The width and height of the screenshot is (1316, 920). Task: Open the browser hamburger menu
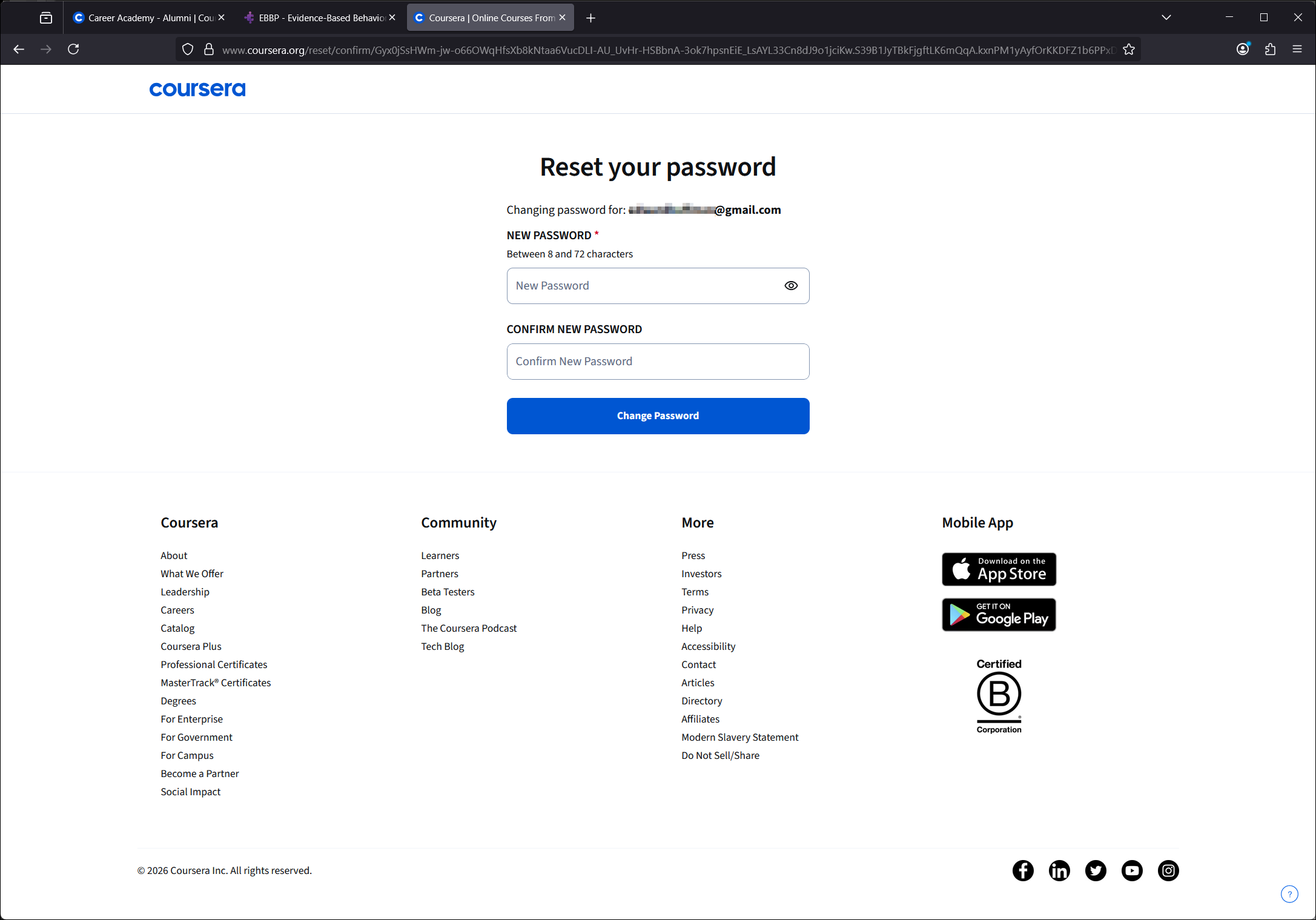(1297, 49)
